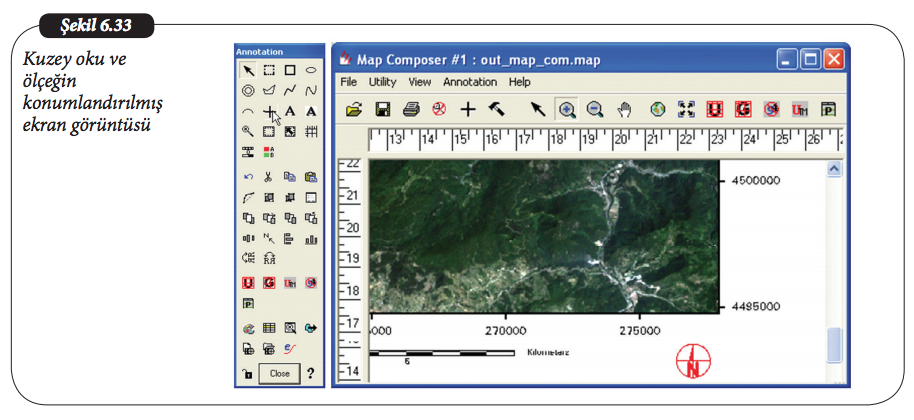The image size is (914, 420).
Task: Open the View menu
Action: [420, 82]
